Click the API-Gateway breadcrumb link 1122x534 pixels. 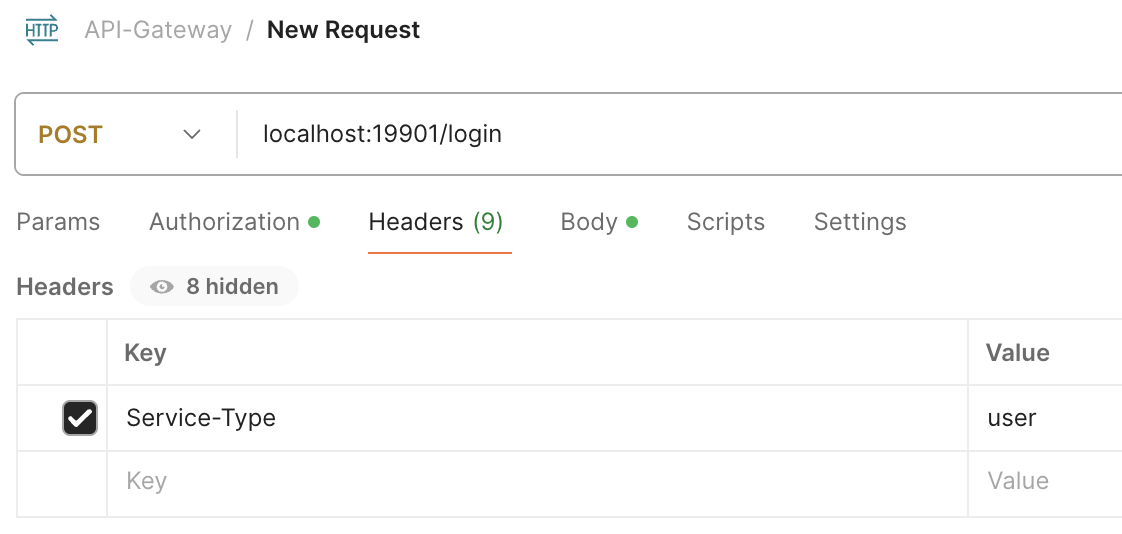pyautogui.click(x=158, y=30)
